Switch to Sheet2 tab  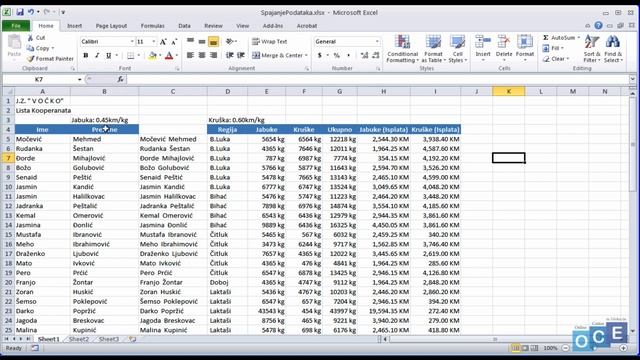coord(79,339)
